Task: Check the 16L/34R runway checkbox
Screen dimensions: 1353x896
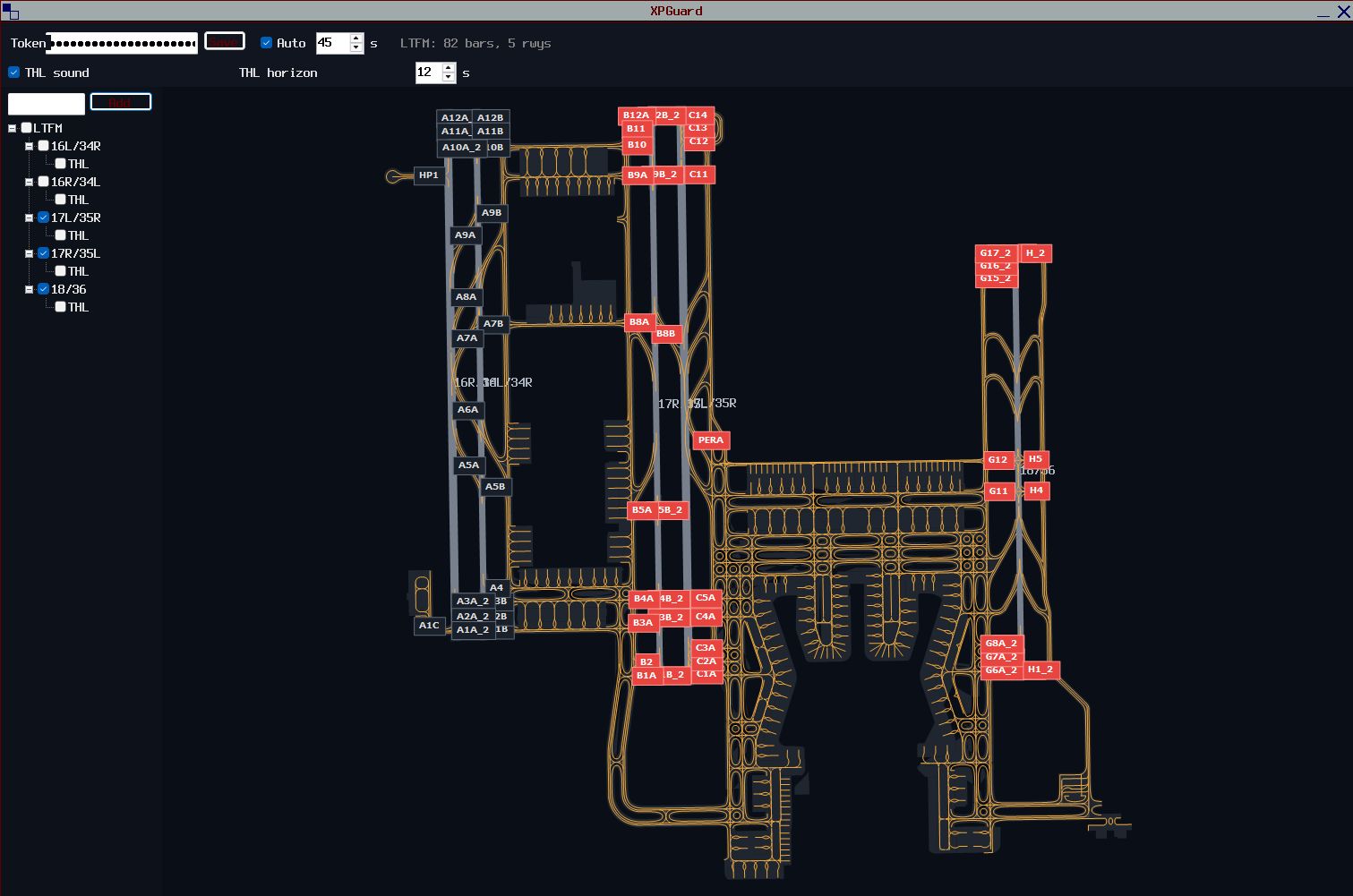Action: click(x=44, y=146)
